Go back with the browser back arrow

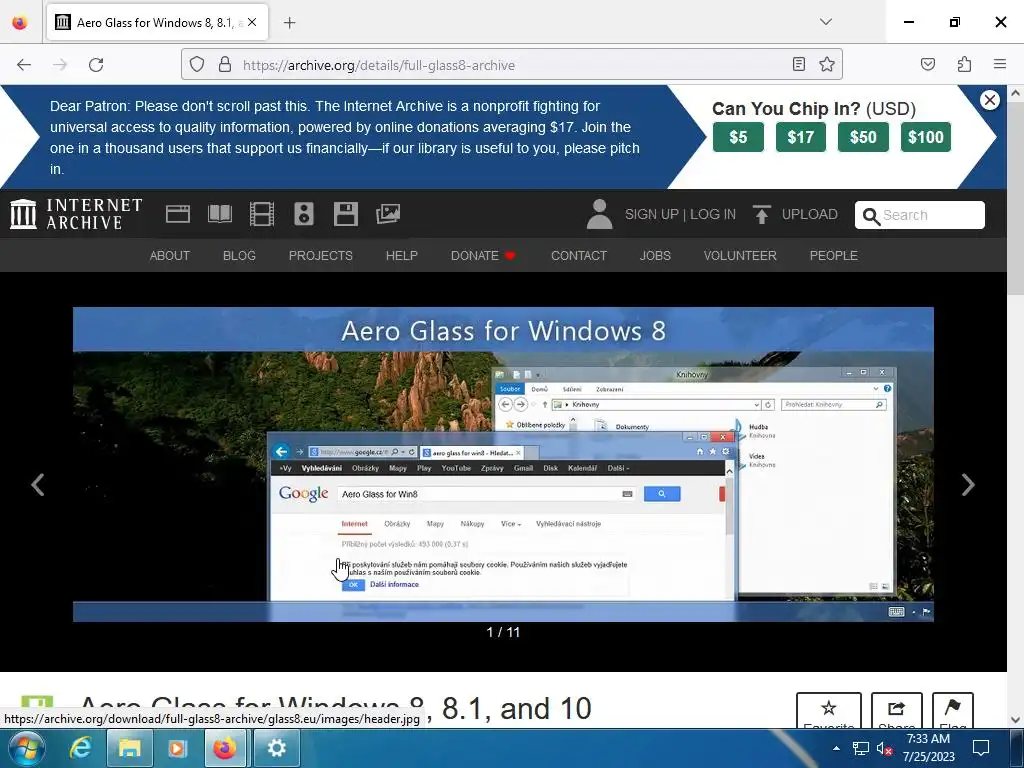tap(24, 65)
